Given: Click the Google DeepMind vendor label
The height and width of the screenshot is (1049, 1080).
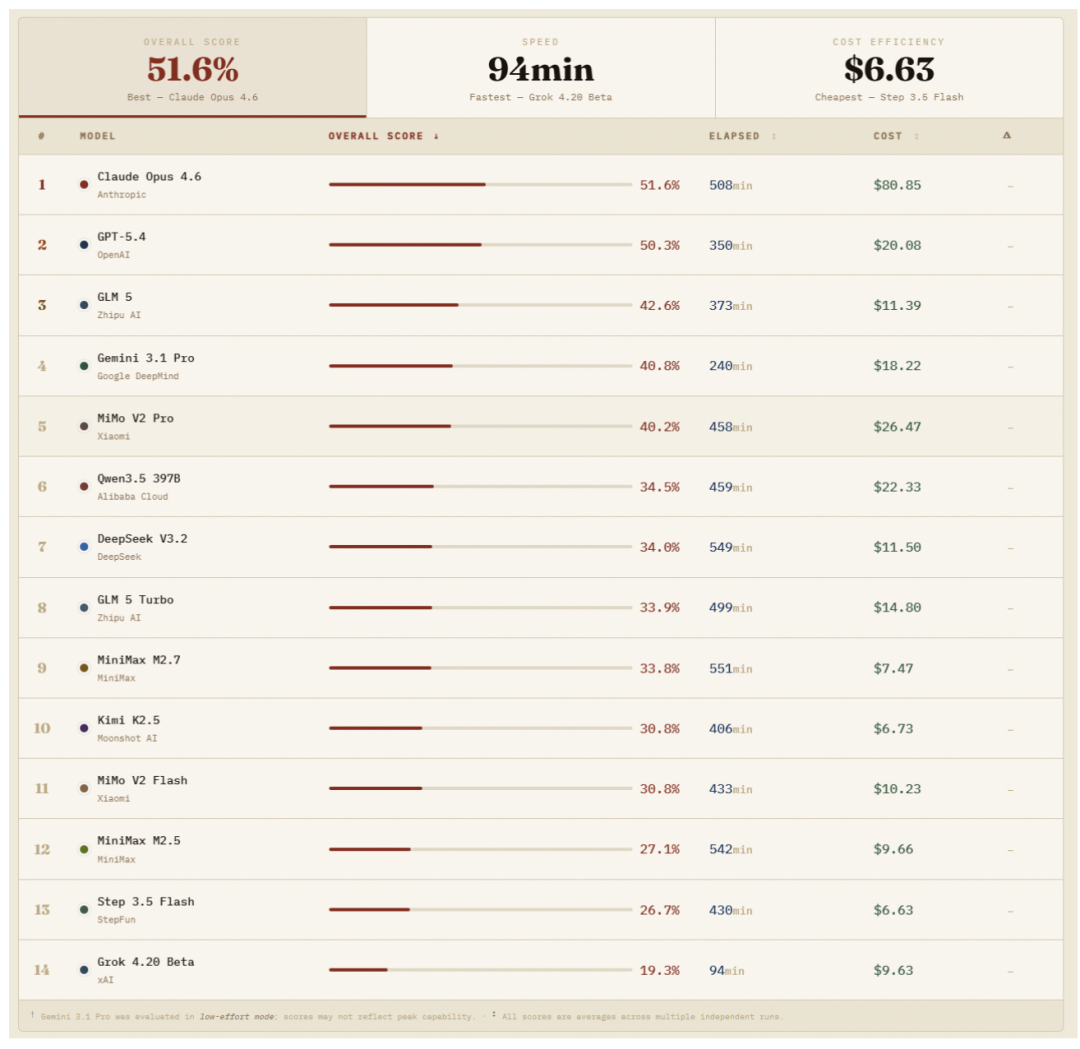Looking at the screenshot, I should click(138, 376).
